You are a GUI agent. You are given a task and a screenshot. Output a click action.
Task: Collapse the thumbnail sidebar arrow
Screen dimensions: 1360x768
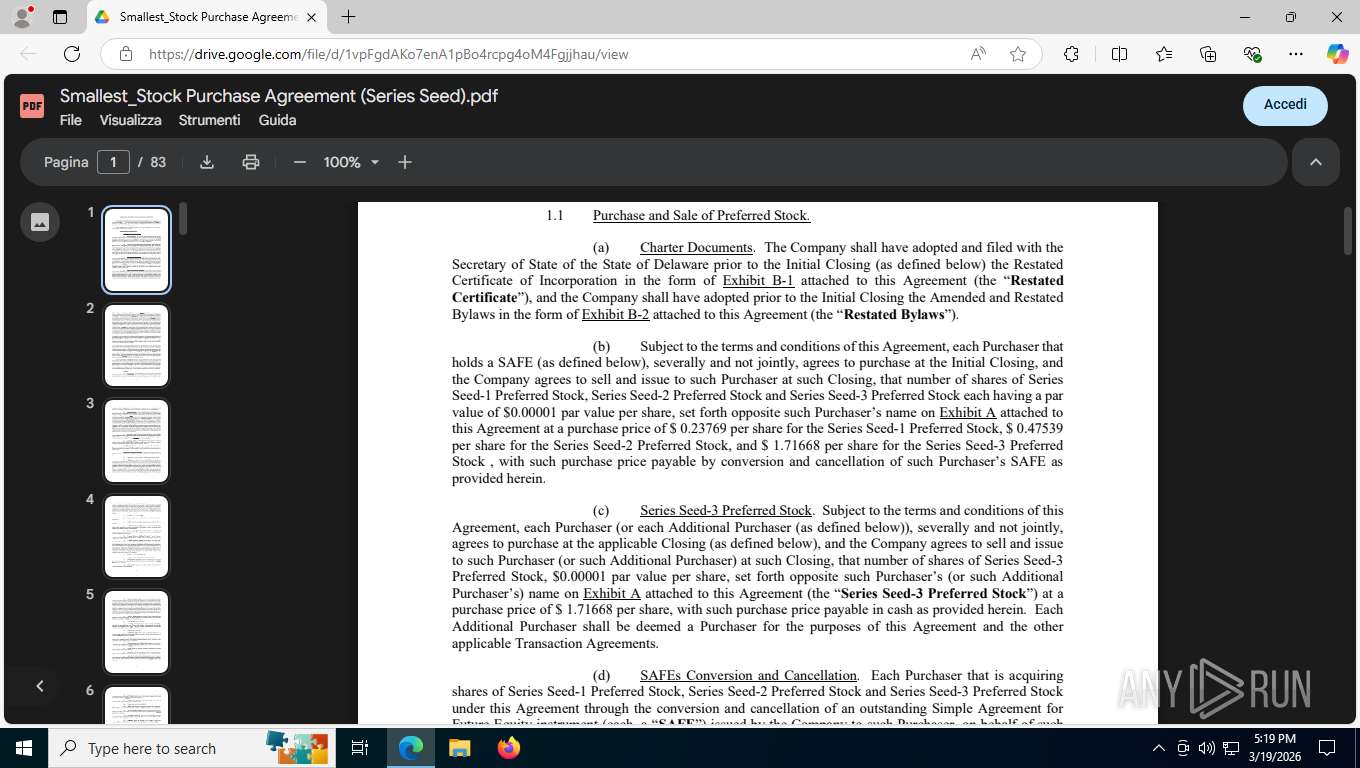(40, 686)
